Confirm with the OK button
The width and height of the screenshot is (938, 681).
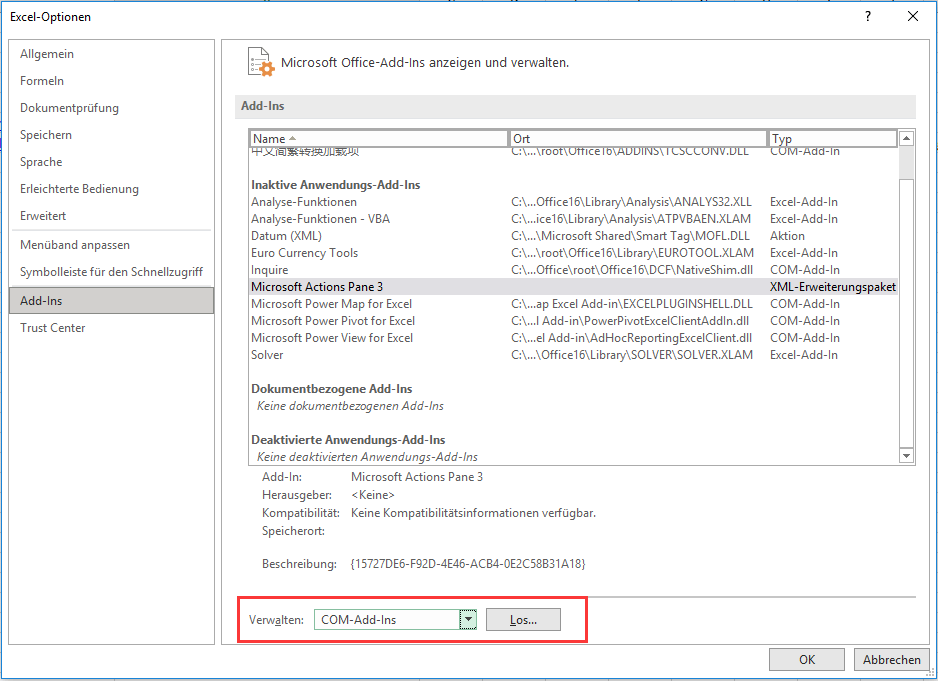806,659
